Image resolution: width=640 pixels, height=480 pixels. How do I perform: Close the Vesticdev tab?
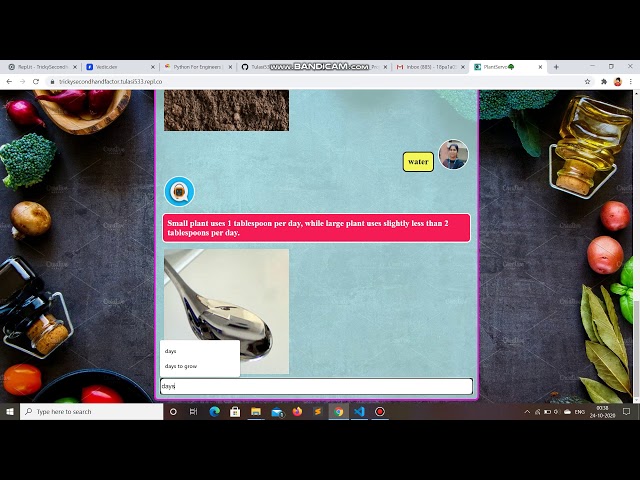pos(153,67)
